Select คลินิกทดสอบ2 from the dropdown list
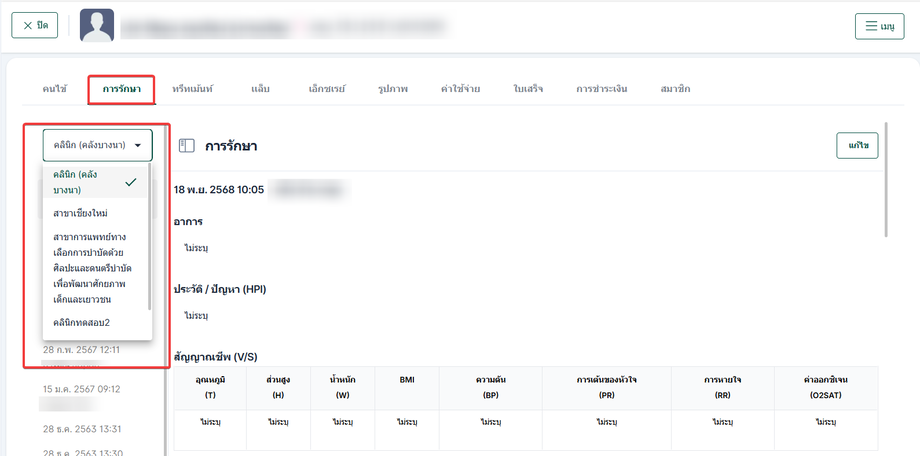 click(94, 322)
